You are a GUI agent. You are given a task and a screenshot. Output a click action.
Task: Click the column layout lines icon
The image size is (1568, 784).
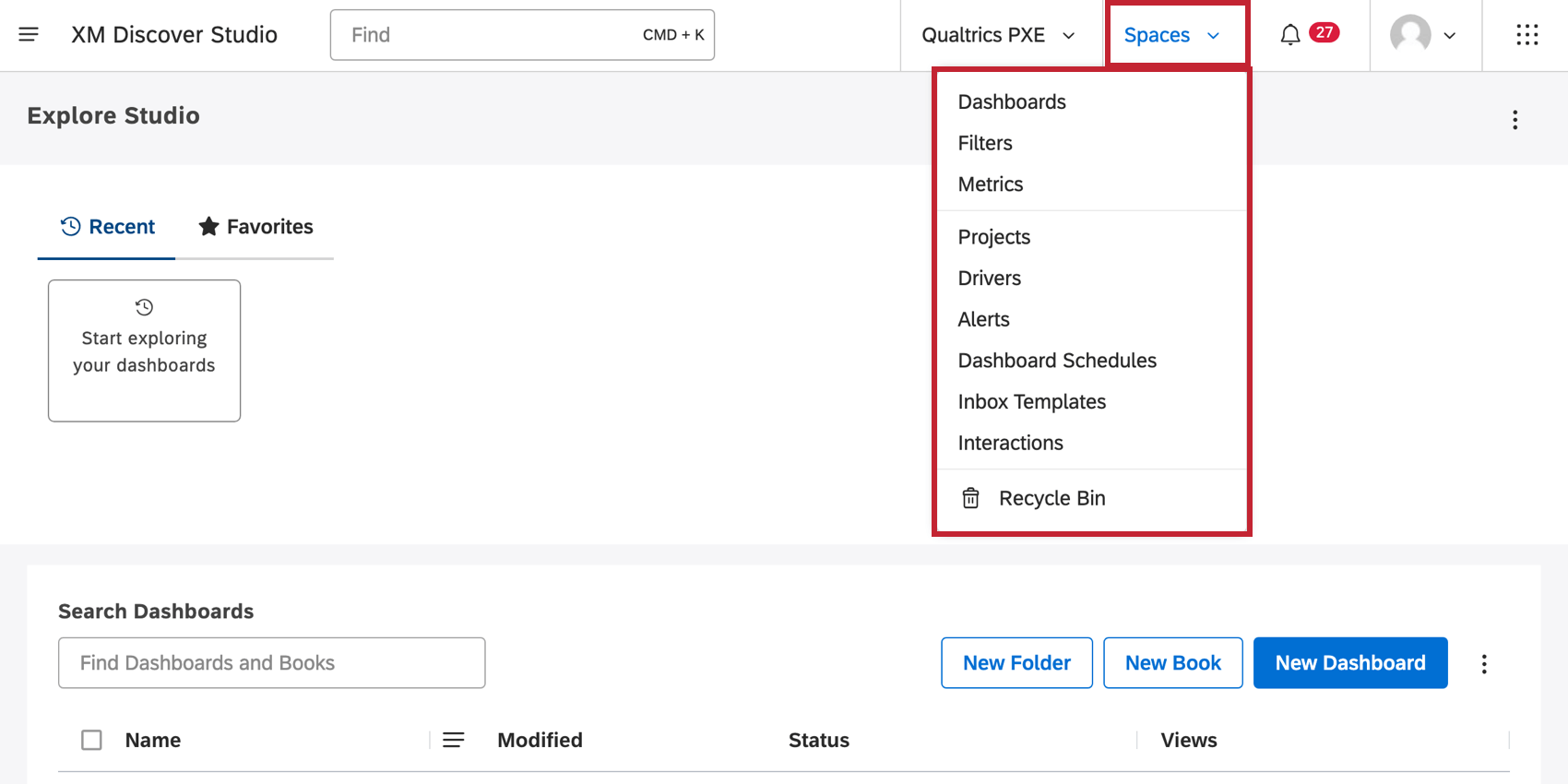tap(453, 740)
